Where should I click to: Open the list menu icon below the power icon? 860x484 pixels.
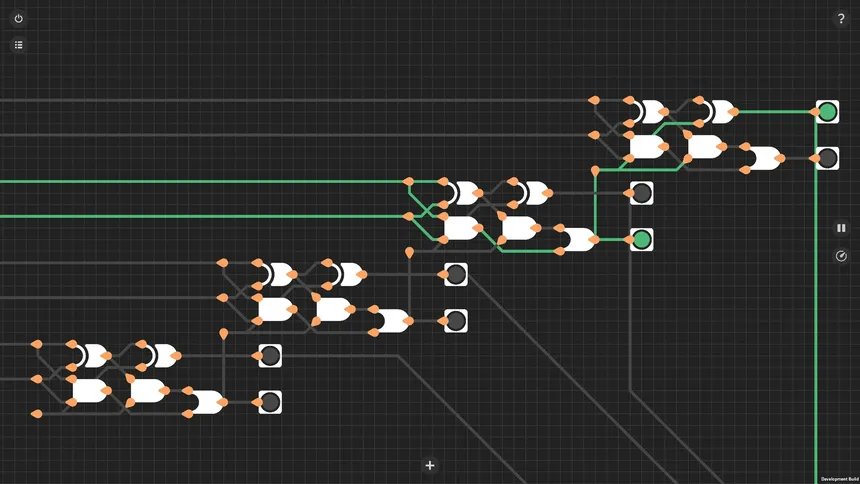(19, 45)
